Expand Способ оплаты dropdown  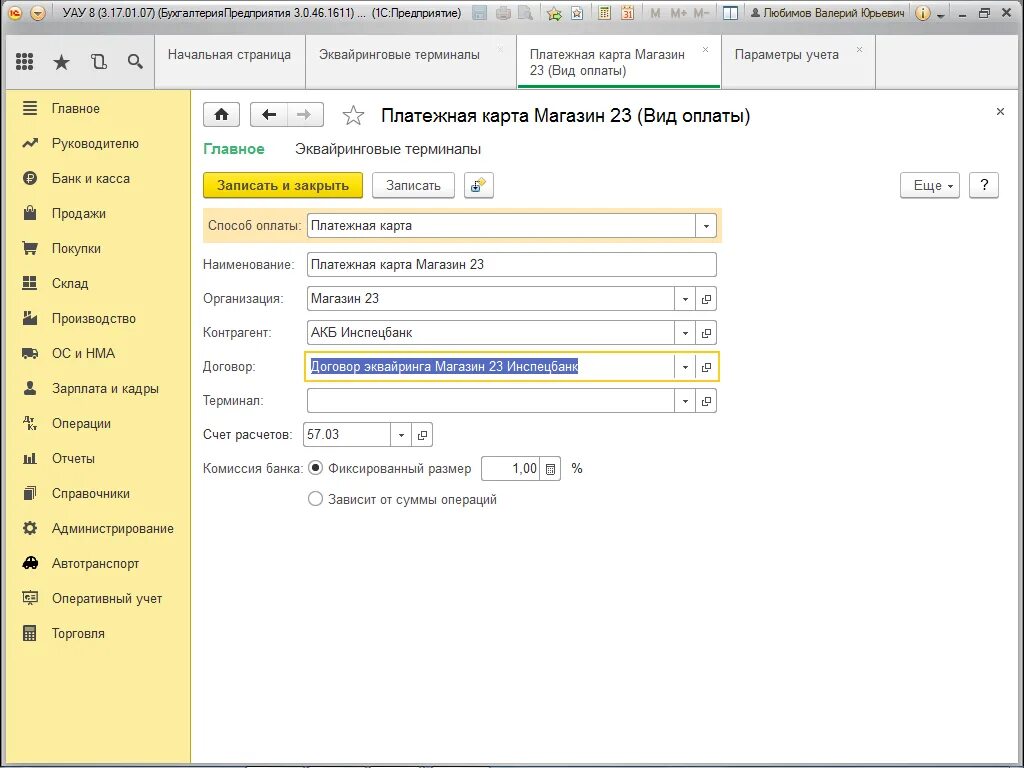(x=706, y=226)
